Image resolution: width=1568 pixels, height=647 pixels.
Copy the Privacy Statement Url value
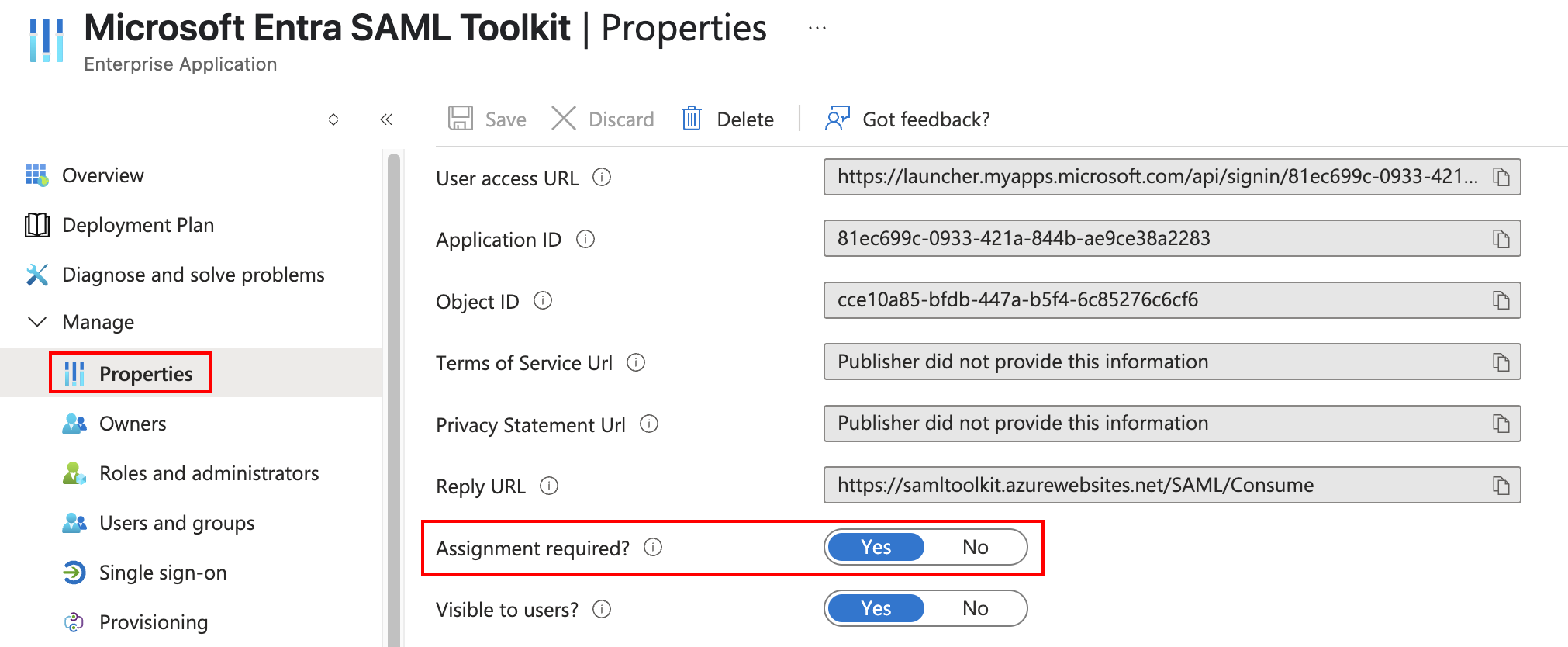coord(1501,424)
